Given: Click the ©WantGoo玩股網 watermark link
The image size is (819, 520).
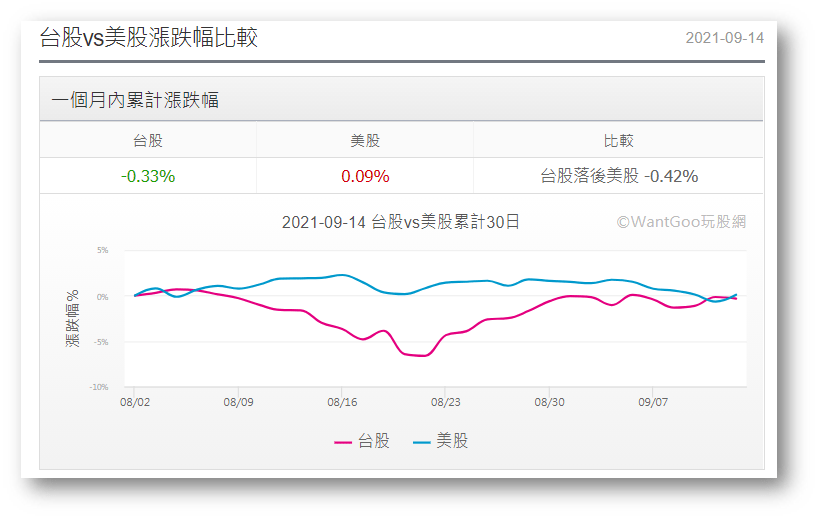Looking at the screenshot, I should click(681, 222).
